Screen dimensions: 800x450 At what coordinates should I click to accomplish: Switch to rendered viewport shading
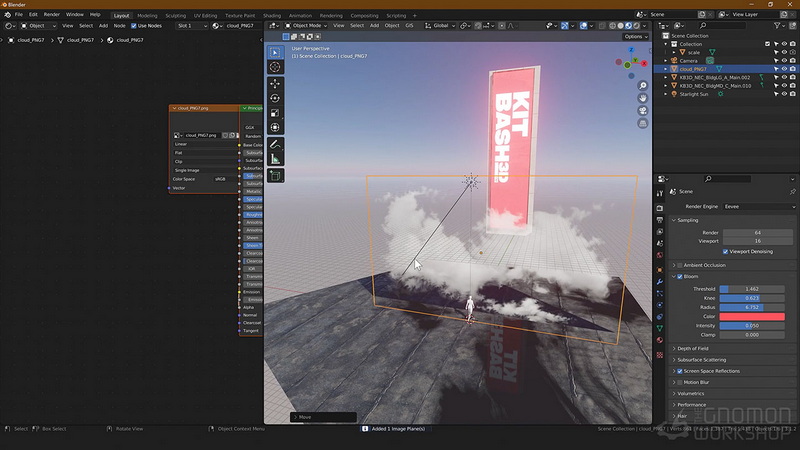636,26
